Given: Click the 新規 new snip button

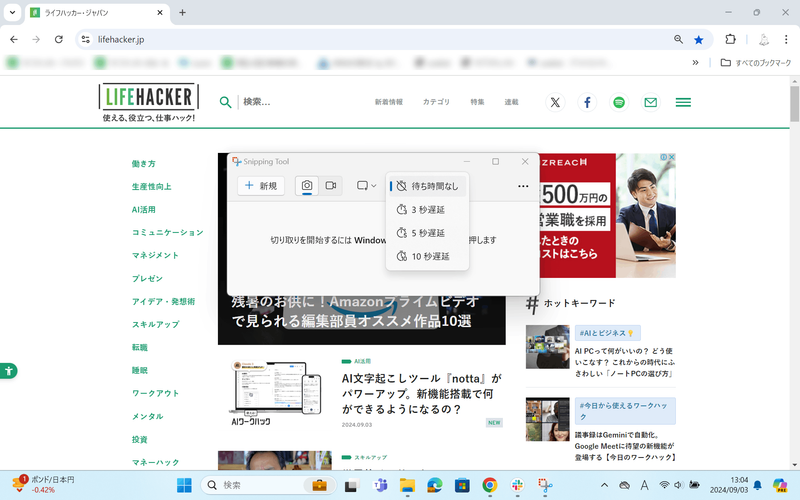Looking at the screenshot, I should 261,186.
